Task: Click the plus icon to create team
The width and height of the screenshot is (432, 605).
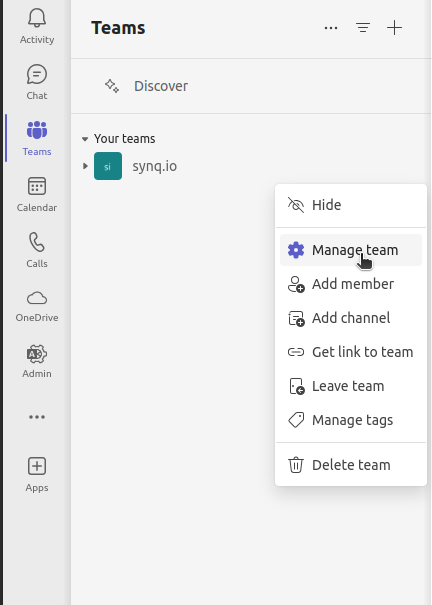Action: (395, 28)
